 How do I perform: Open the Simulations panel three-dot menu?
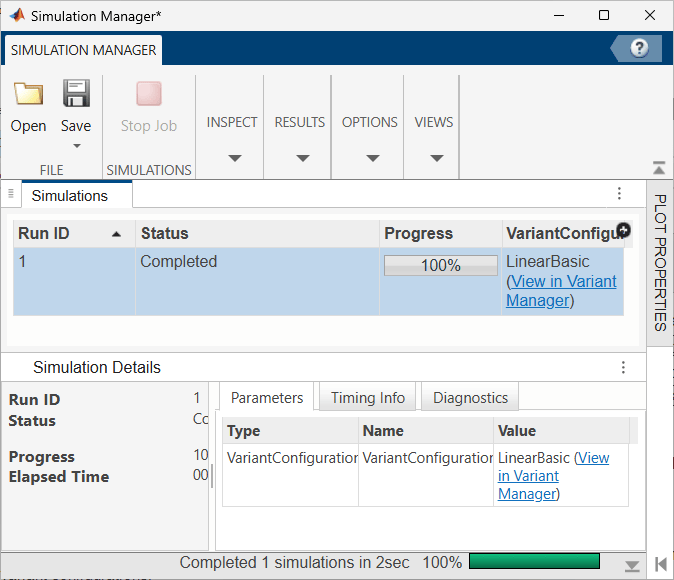click(619, 193)
